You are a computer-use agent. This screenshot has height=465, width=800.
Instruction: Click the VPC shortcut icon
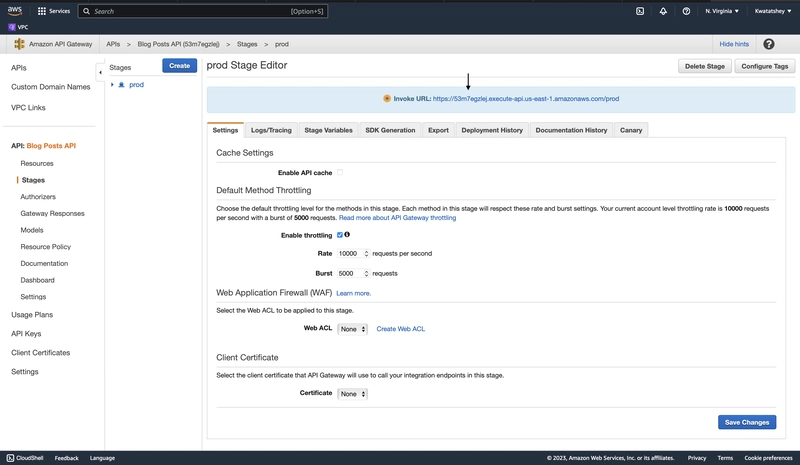pos(12,27)
